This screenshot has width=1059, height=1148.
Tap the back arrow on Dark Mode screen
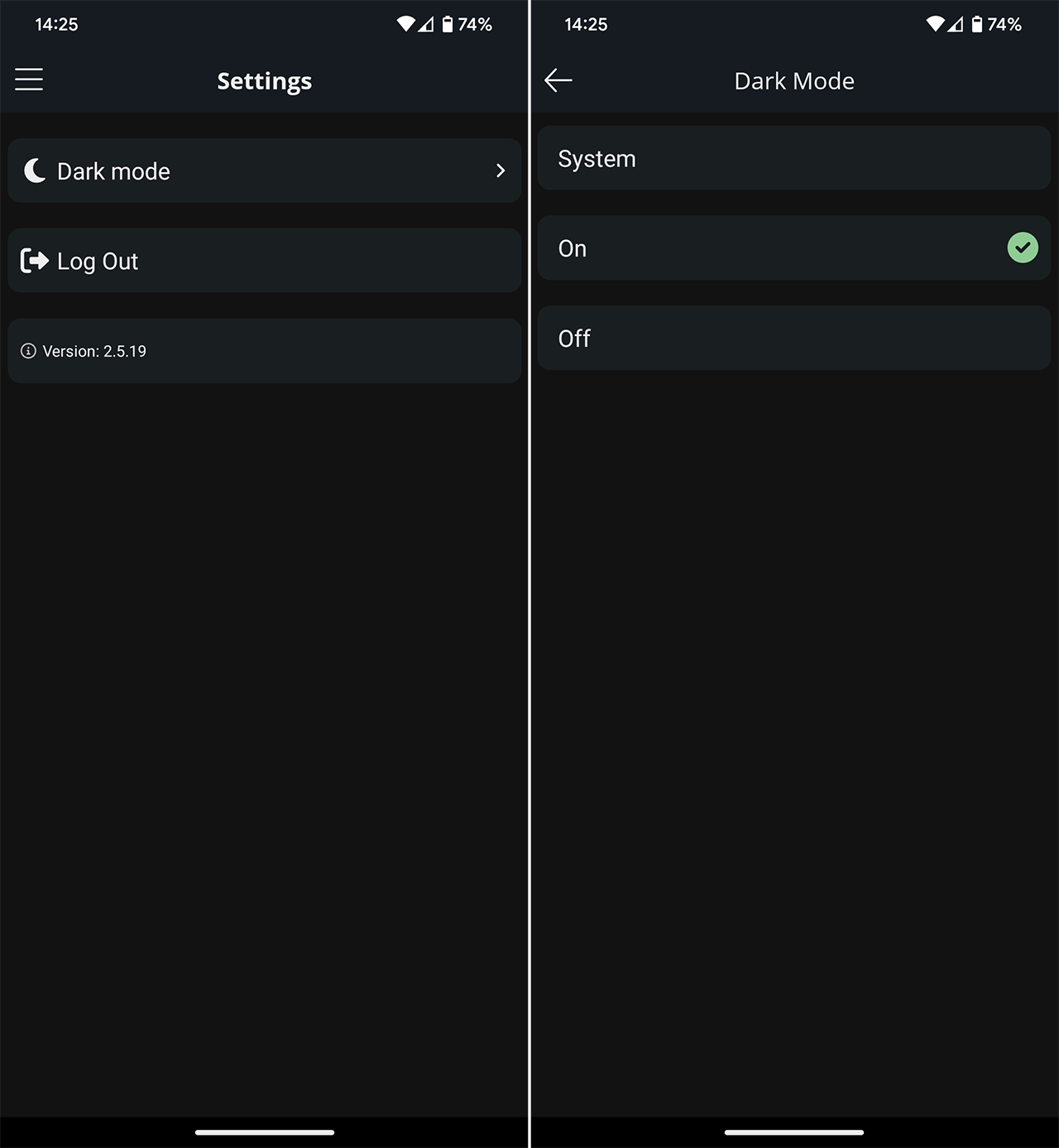click(x=558, y=80)
